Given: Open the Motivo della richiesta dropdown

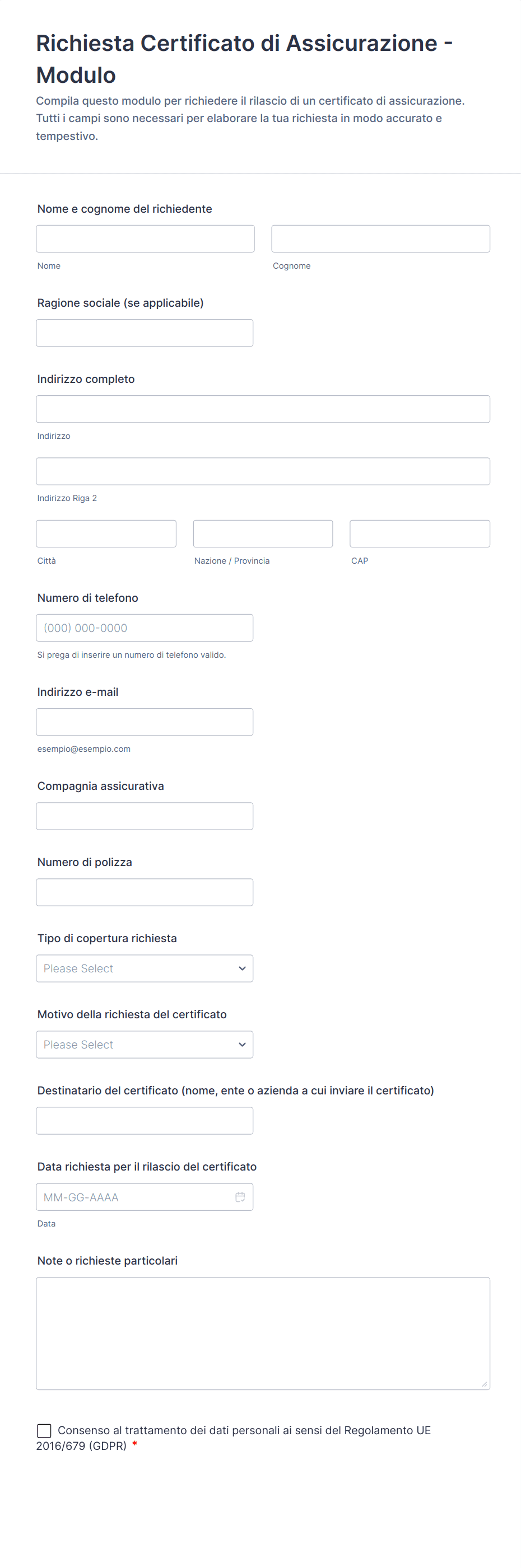Looking at the screenshot, I should point(145,1044).
